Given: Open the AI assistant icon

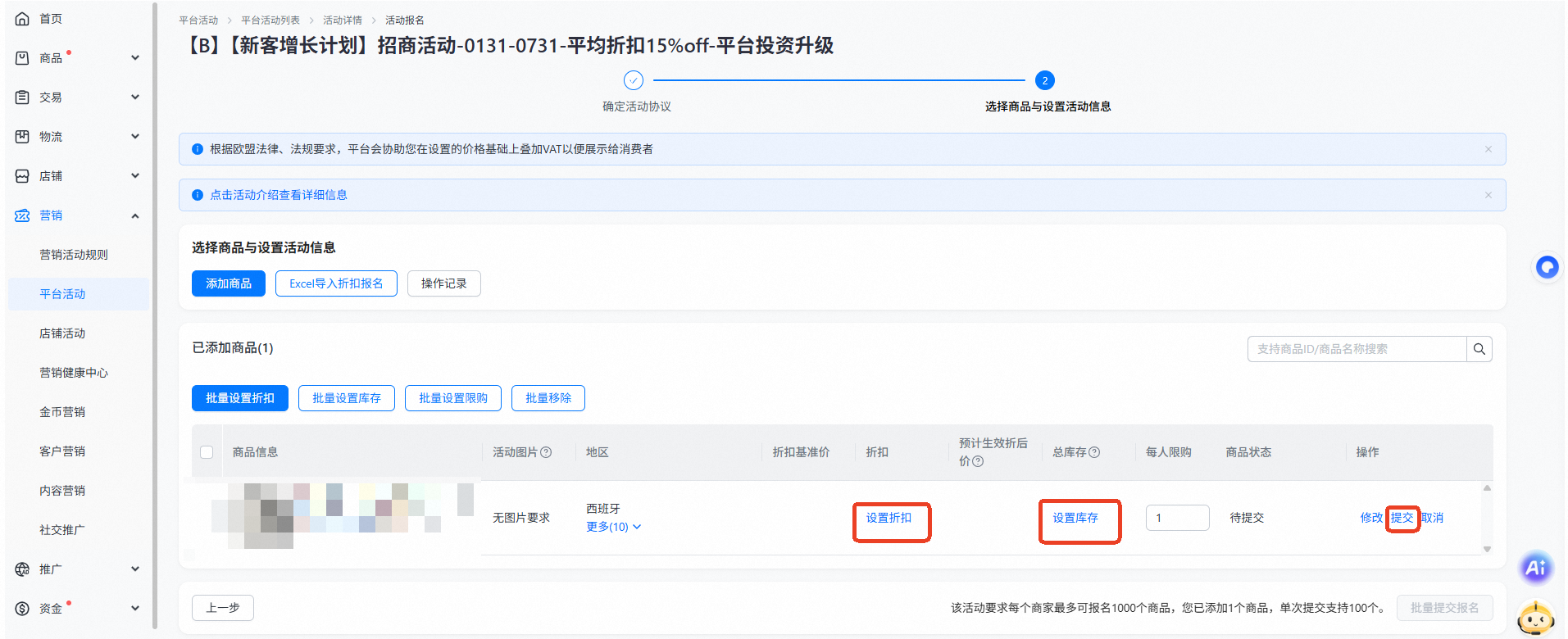Looking at the screenshot, I should [x=1535, y=568].
